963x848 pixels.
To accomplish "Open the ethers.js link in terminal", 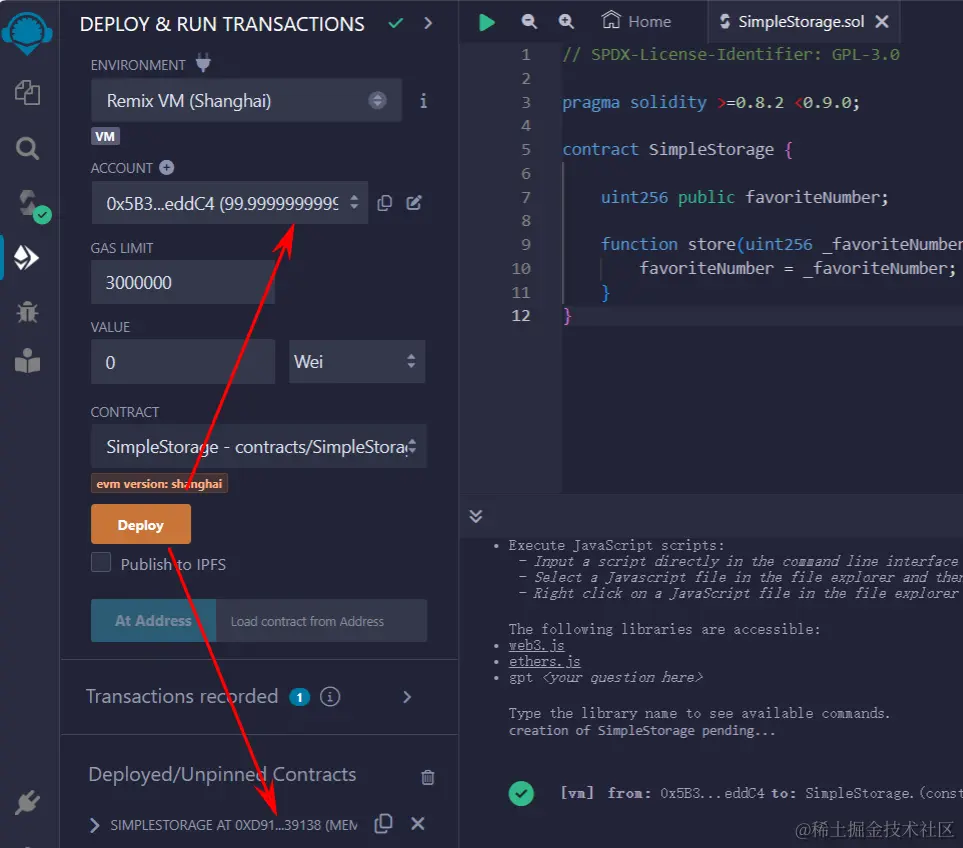I will [544, 661].
